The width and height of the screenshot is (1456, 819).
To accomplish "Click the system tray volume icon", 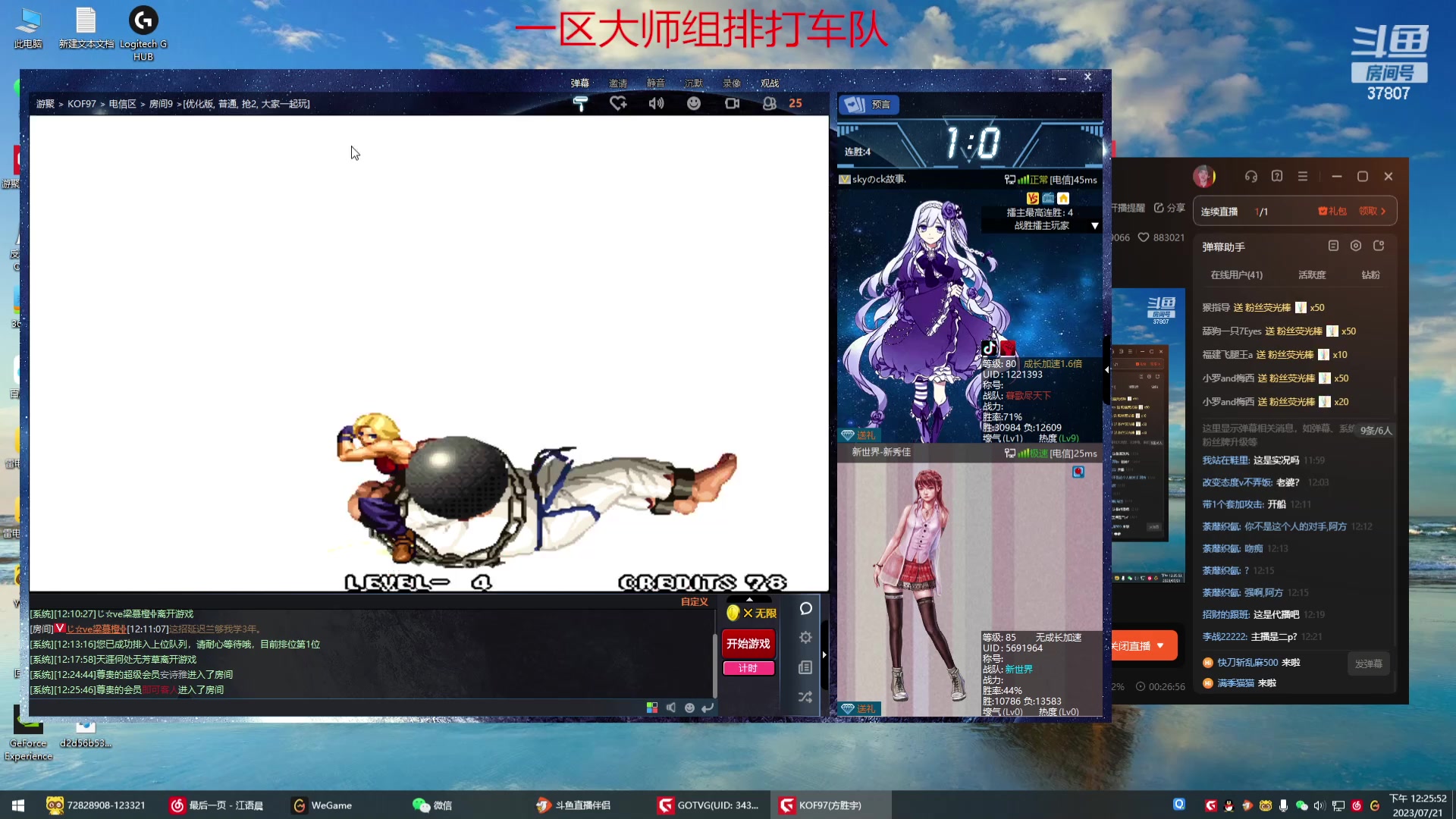I will [1319, 805].
